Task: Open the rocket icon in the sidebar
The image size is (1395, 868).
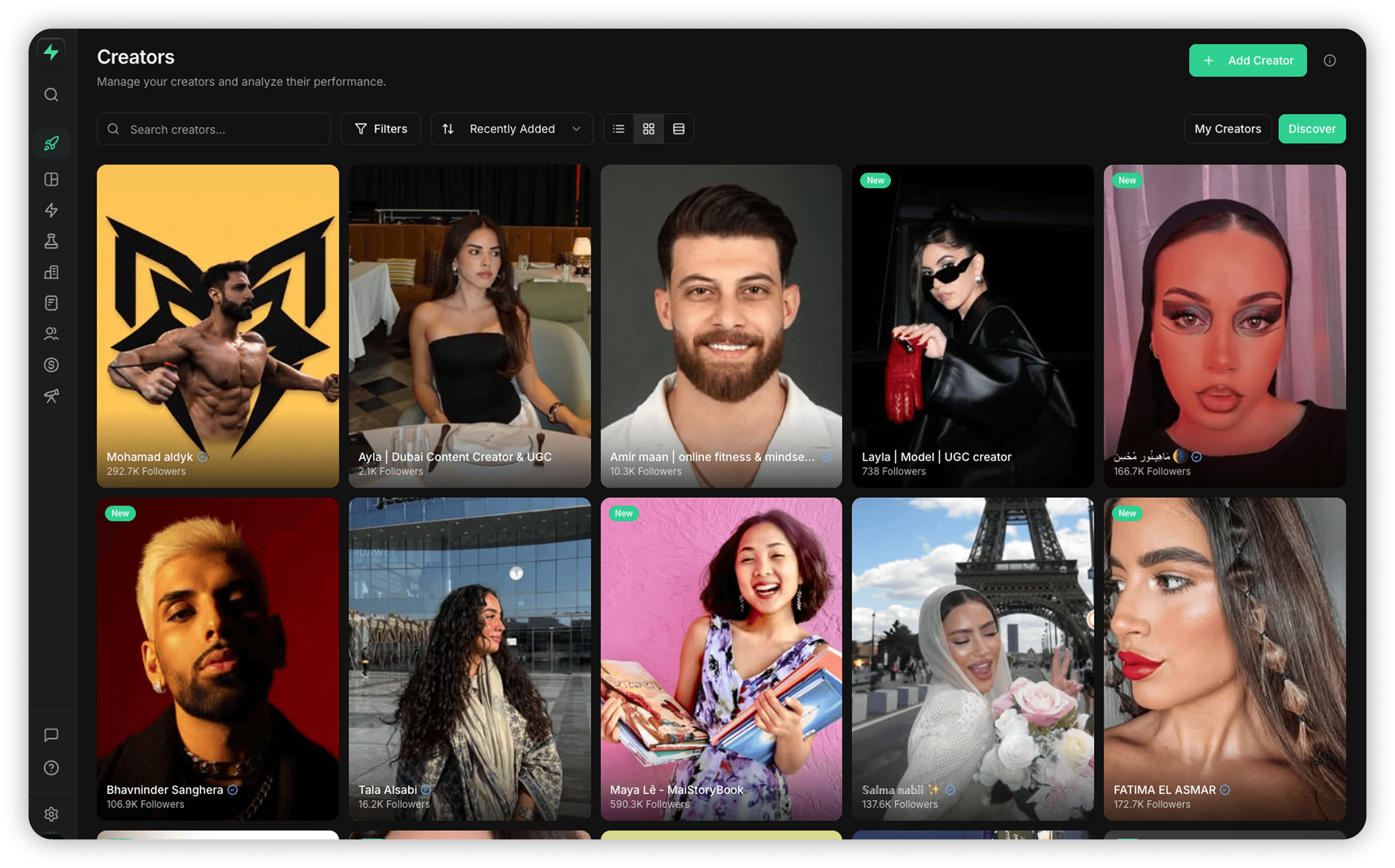Action: 51,143
